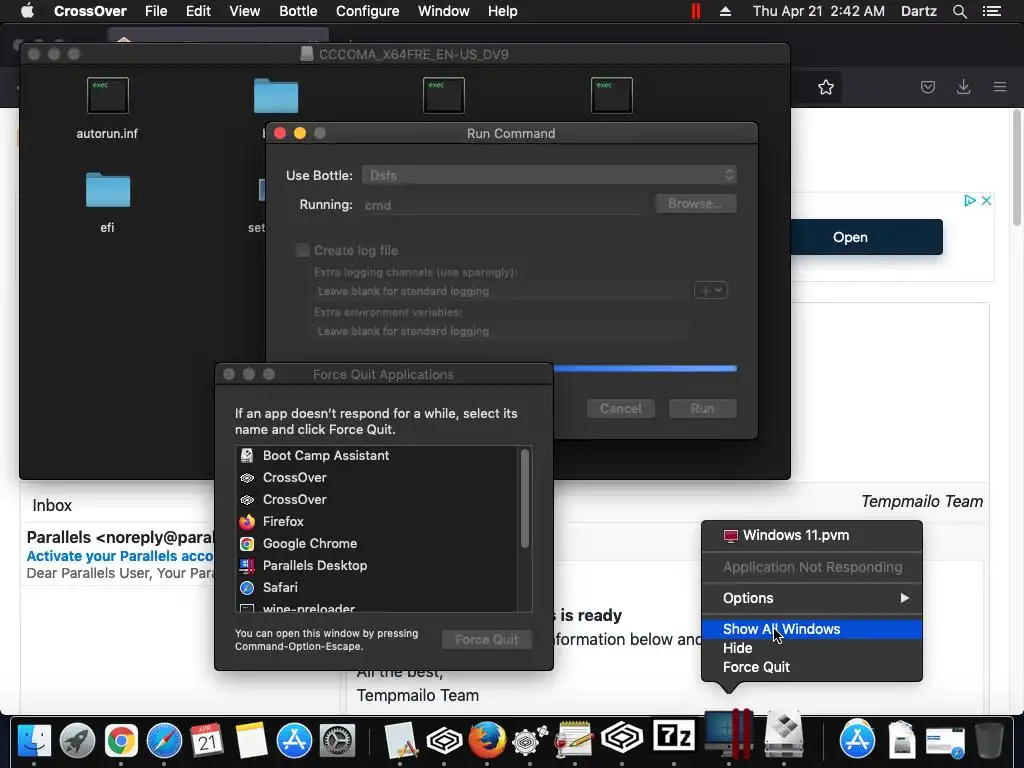
Task: Open the Firefox hamburger menu
Action: click(x=1000, y=87)
